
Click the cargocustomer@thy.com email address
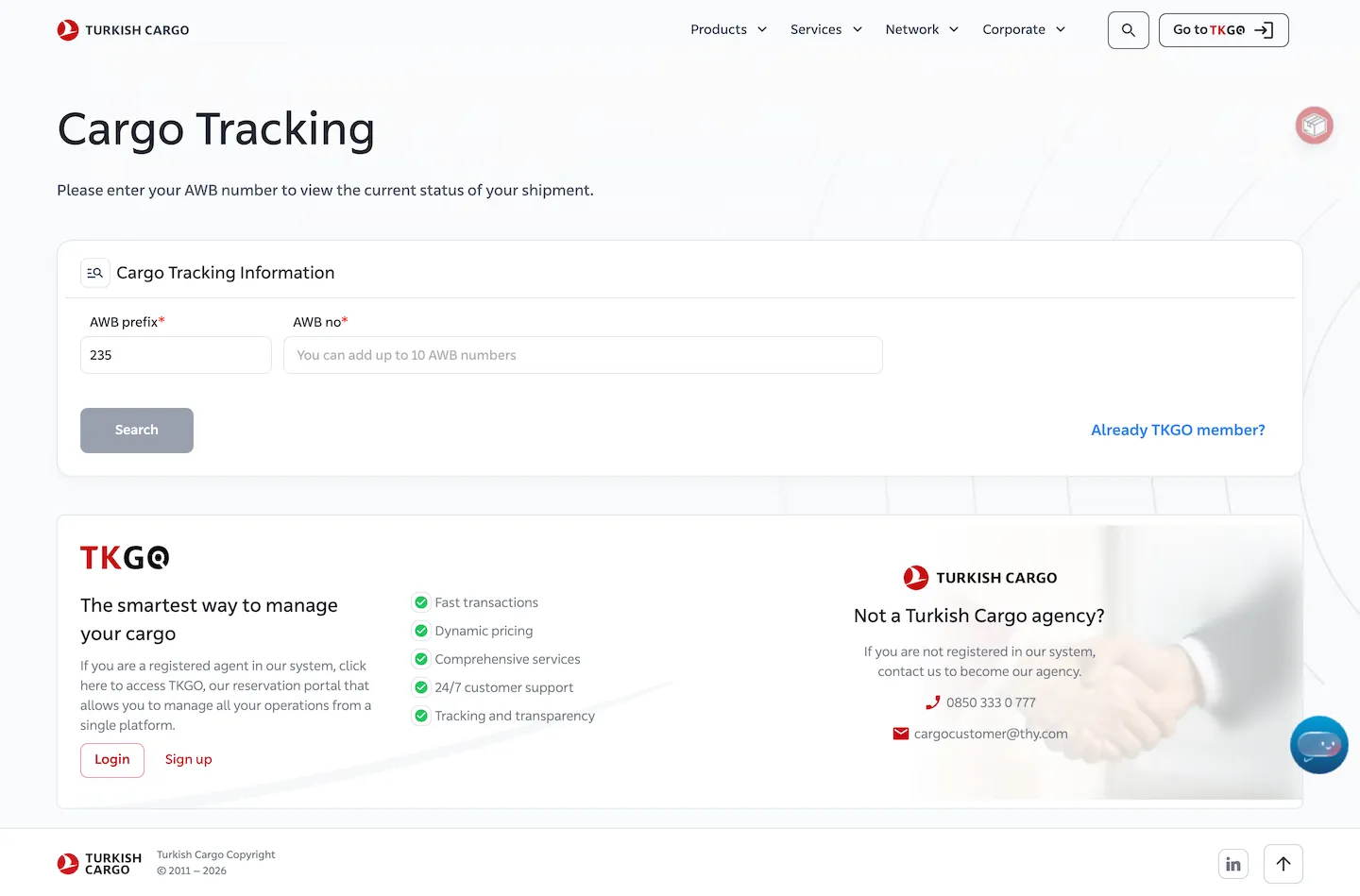991,734
